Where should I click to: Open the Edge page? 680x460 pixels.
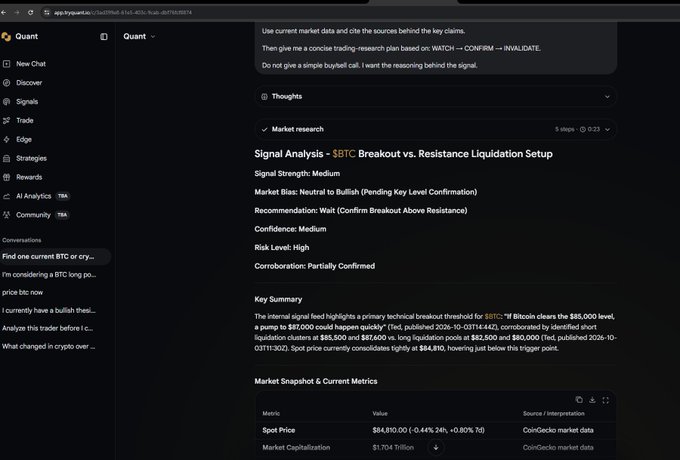(x=24, y=140)
